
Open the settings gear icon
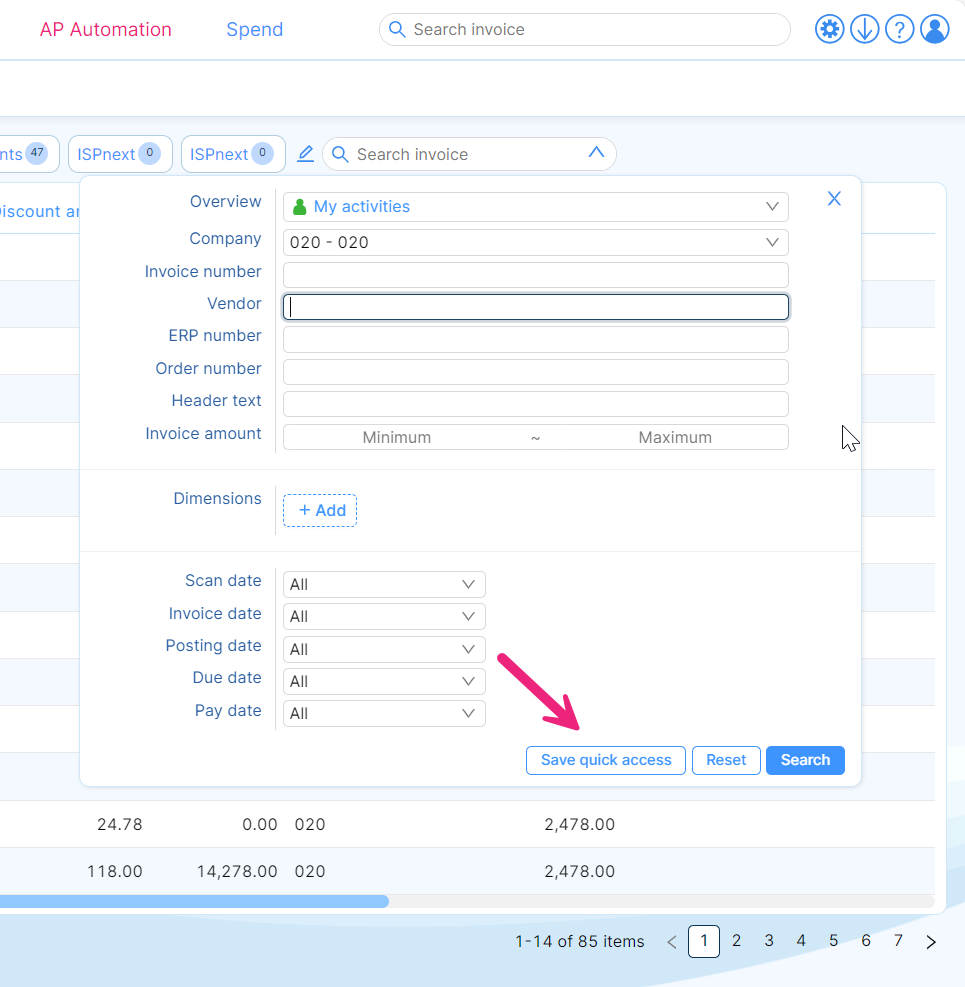pyautogui.click(x=829, y=29)
